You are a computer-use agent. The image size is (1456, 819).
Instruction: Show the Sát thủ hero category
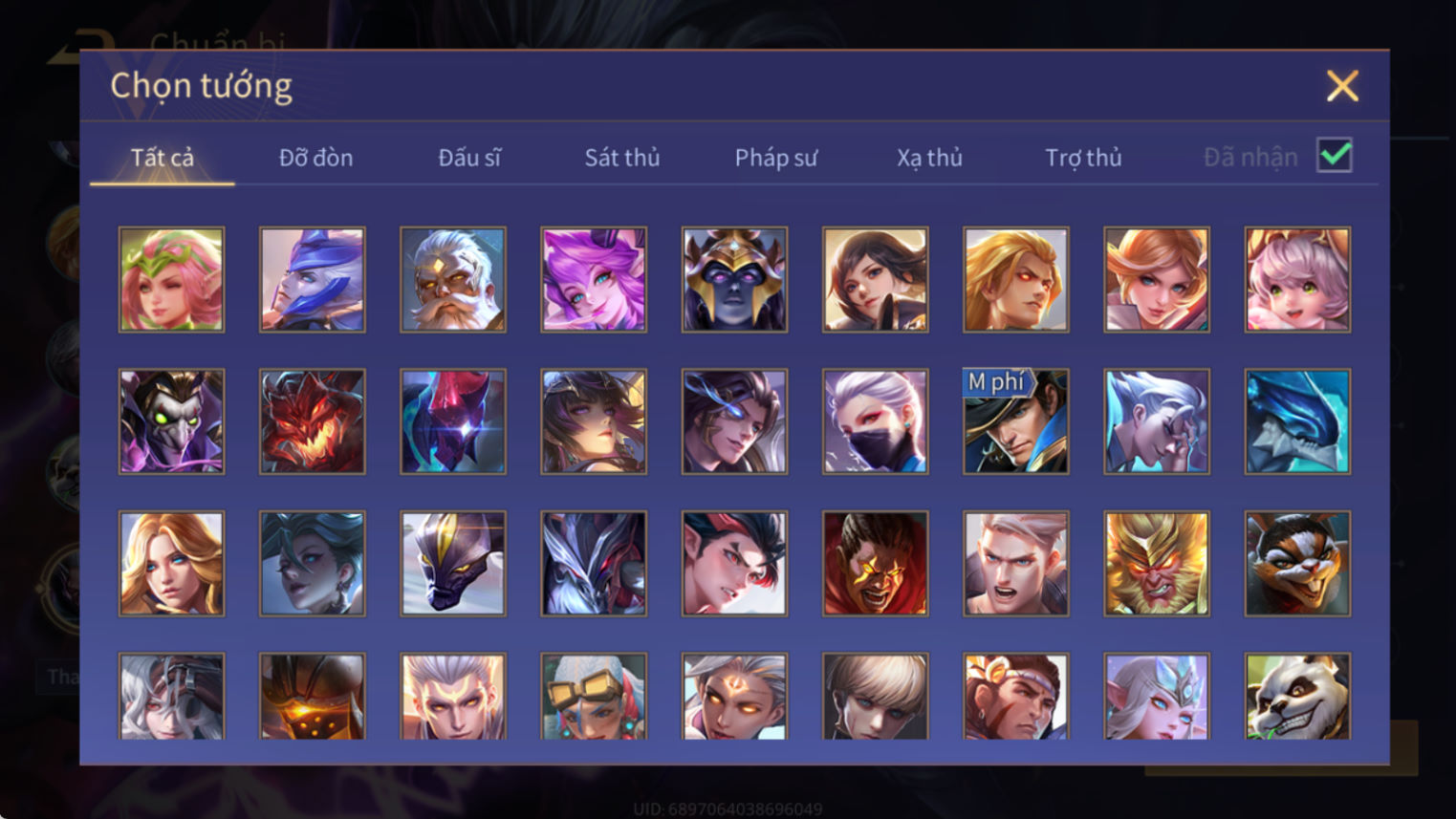[x=622, y=157]
